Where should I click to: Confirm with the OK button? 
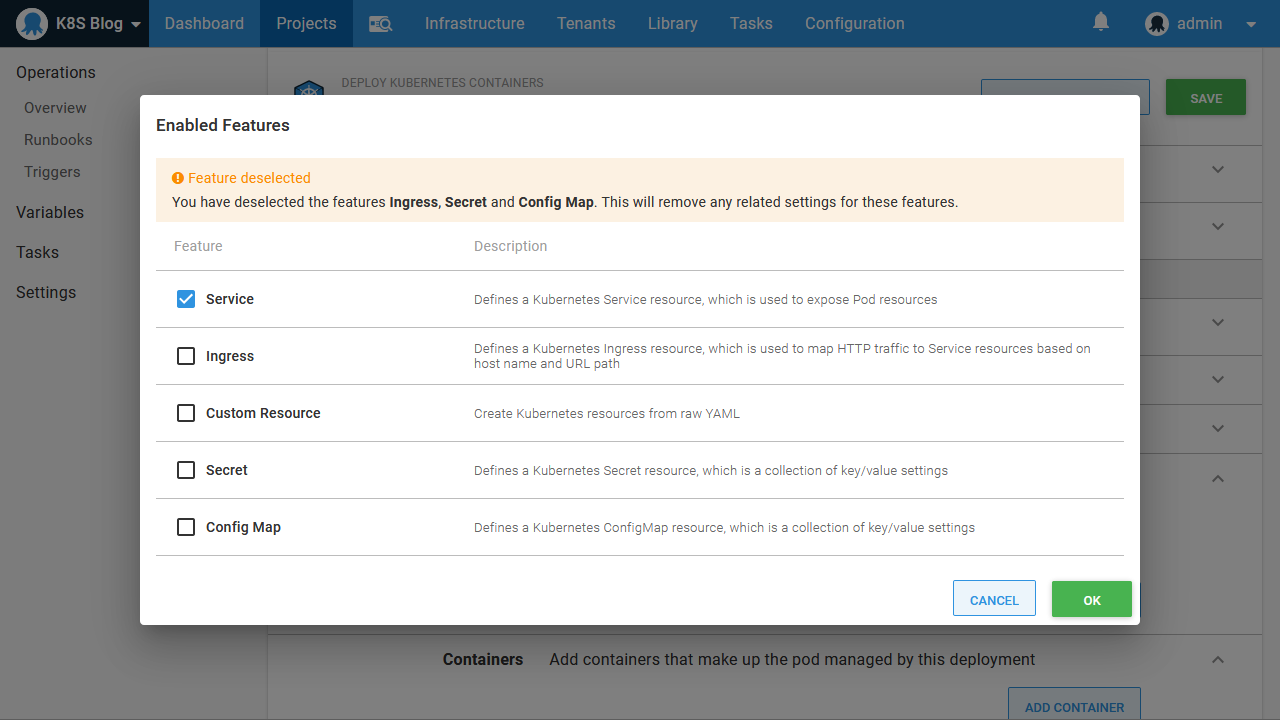(x=1091, y=600)
